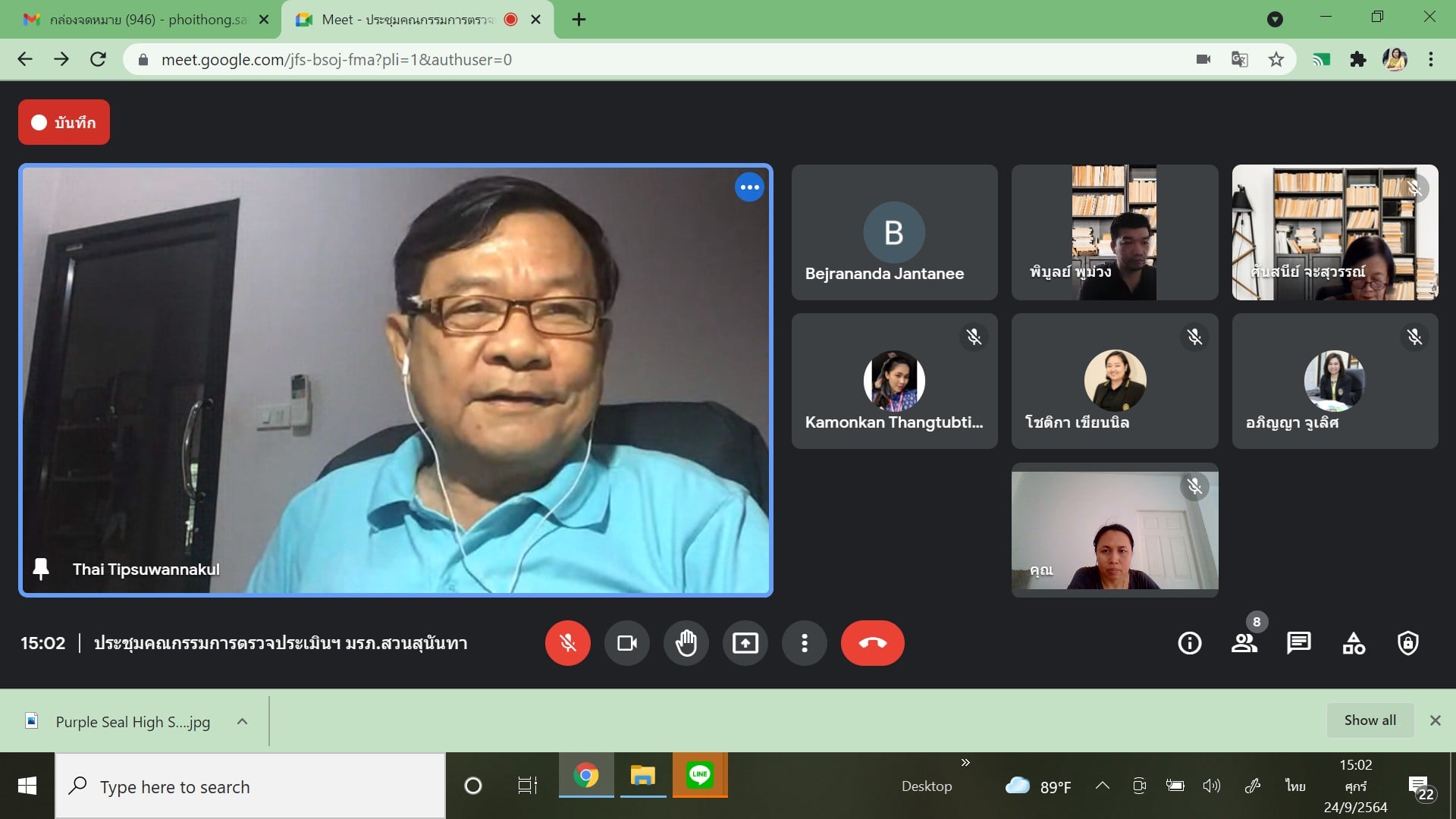Viewport: 1456px width, 819px height.
Task: Open LINE app from the taskbar
Action: (x=699, y=775)
